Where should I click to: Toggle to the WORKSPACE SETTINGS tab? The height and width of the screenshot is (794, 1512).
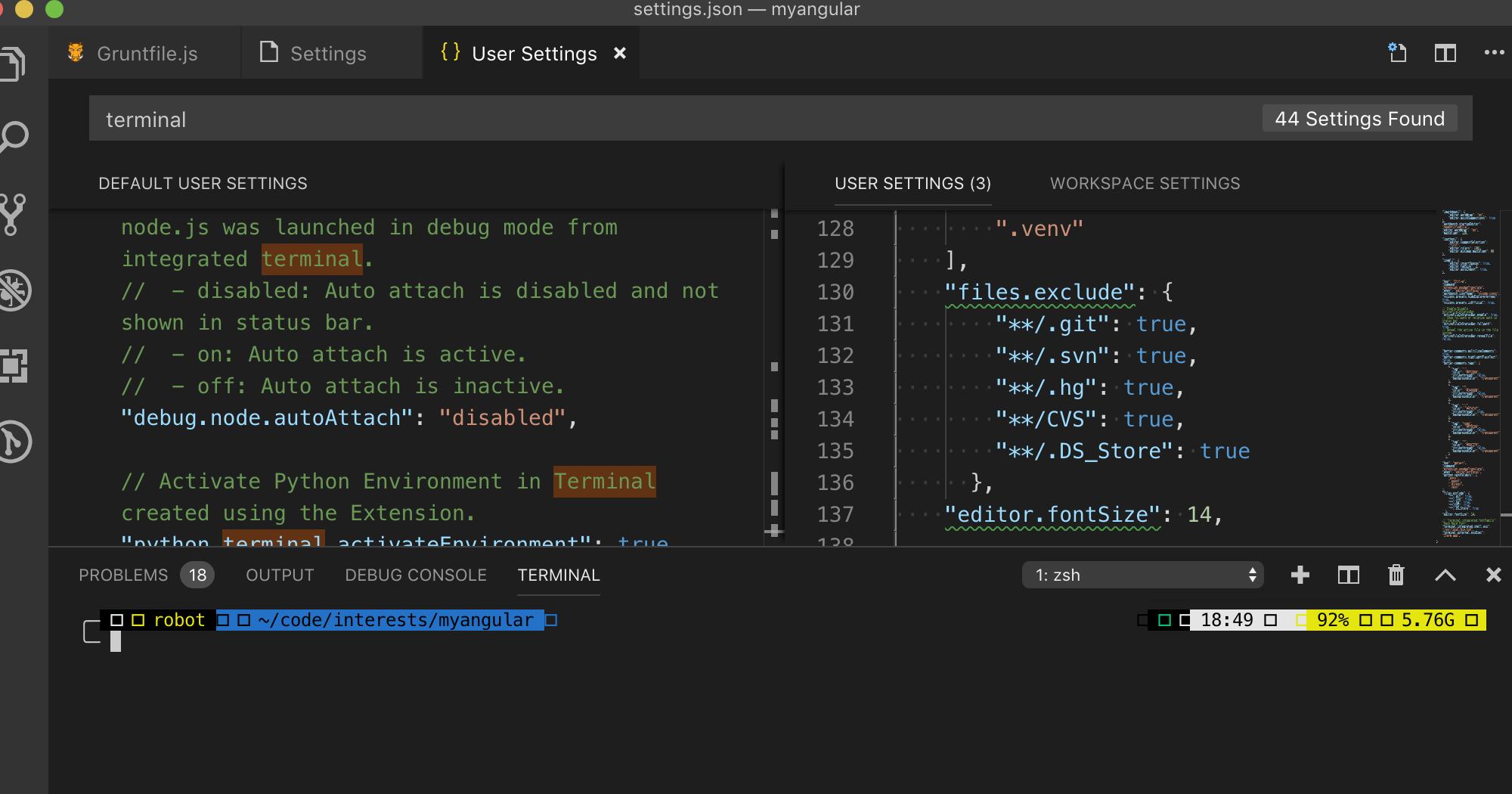[1145, 183]
